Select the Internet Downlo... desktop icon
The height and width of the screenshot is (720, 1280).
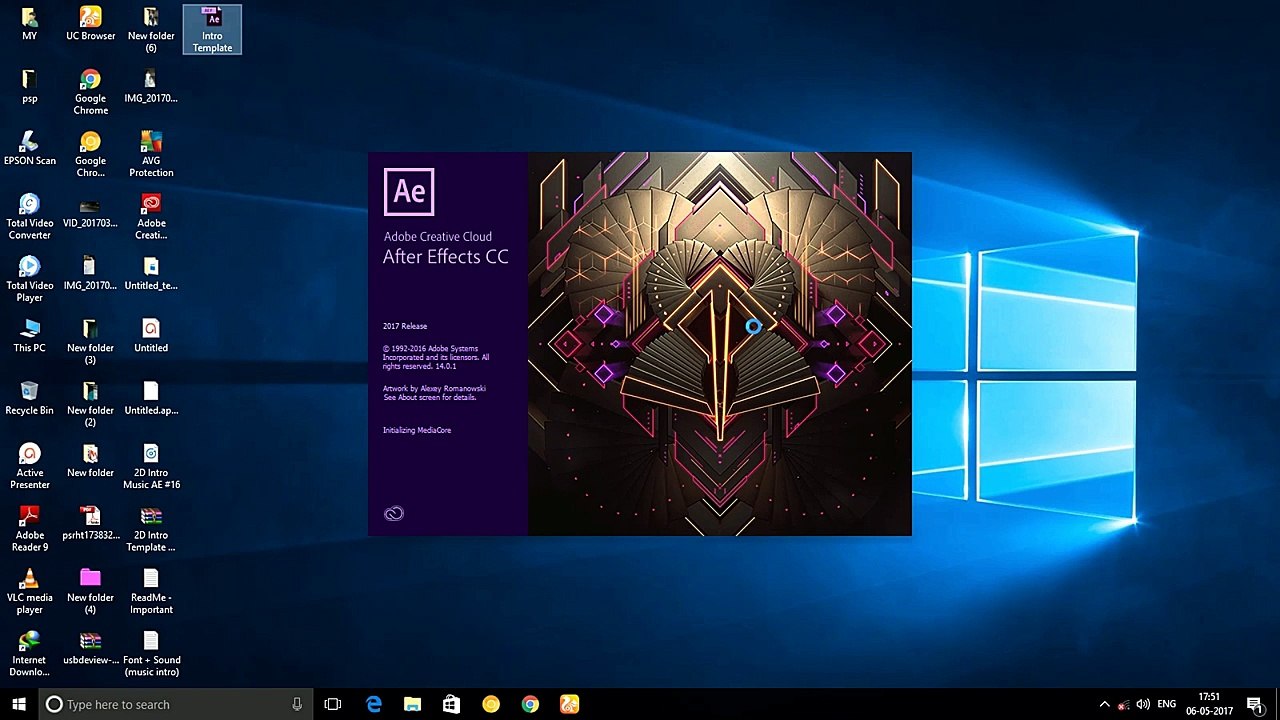[29, 653]
